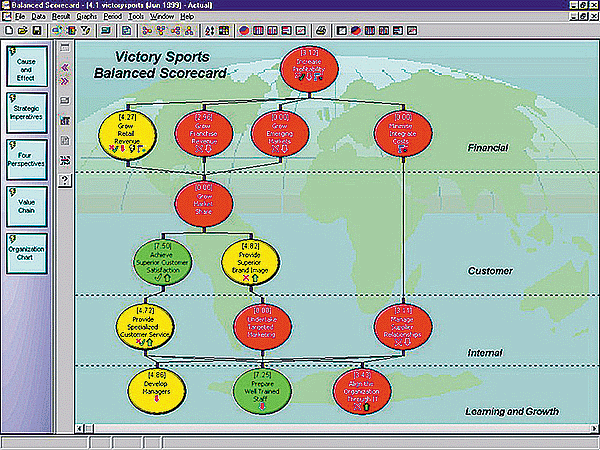Image resolution: width=600 pixels, height=450 pixels.
Task: Select the Undertake Targeted Marketing node
Action: (x=262, y=327)
